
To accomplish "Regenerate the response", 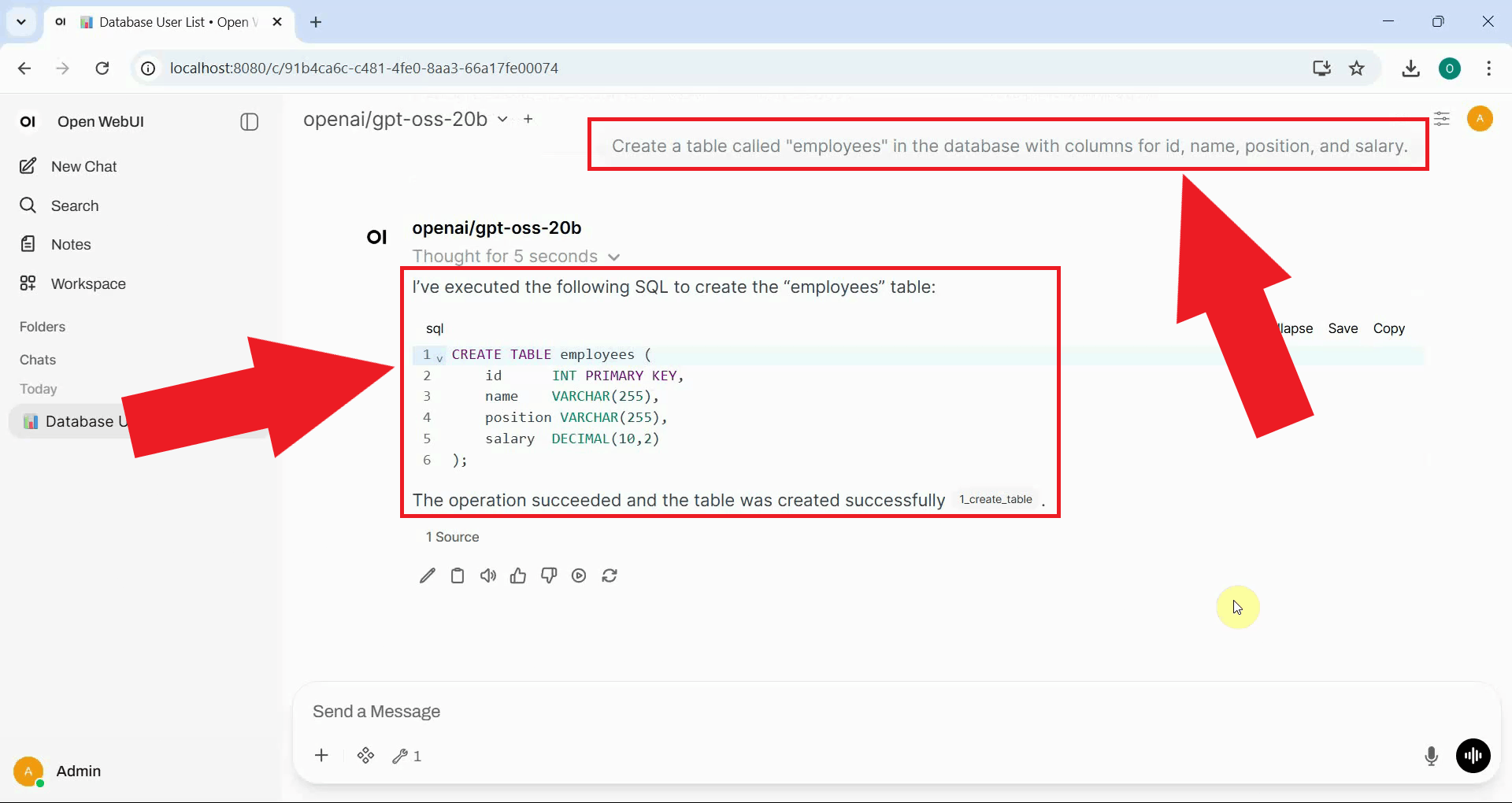I will click(610, 575).
